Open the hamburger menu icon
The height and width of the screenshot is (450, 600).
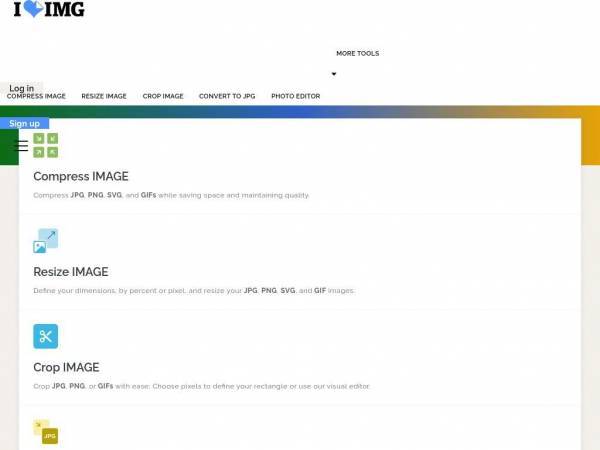click(21, 145)
